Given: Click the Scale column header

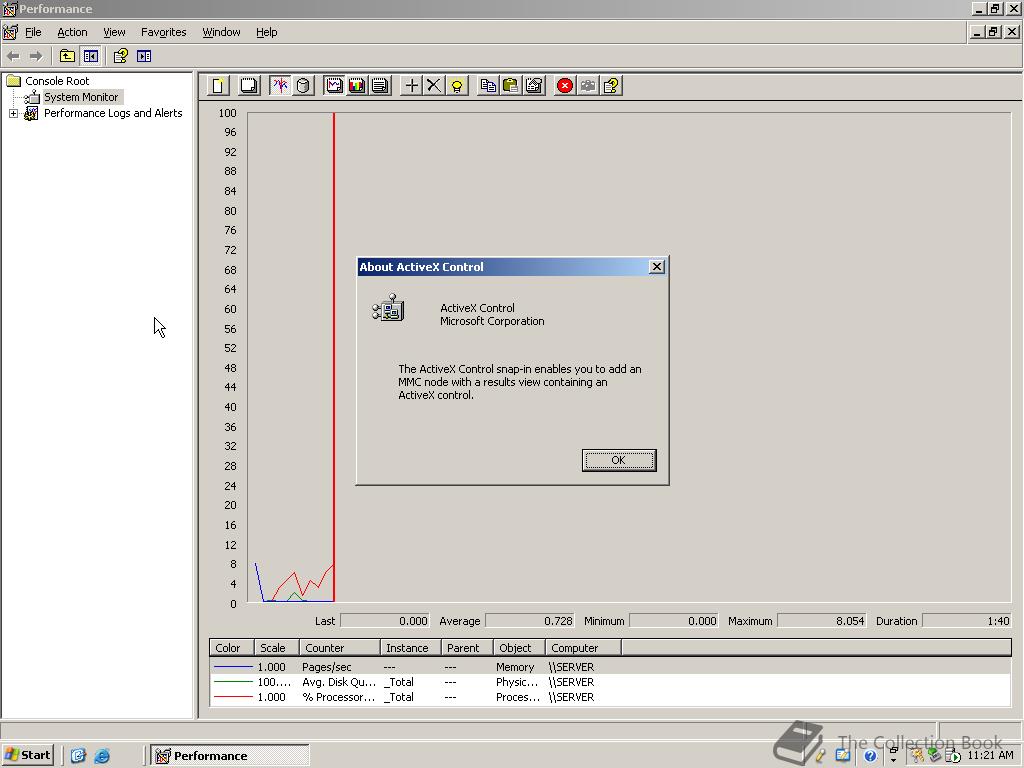Looking at the screenshot, I should click(x=277, y=648).
